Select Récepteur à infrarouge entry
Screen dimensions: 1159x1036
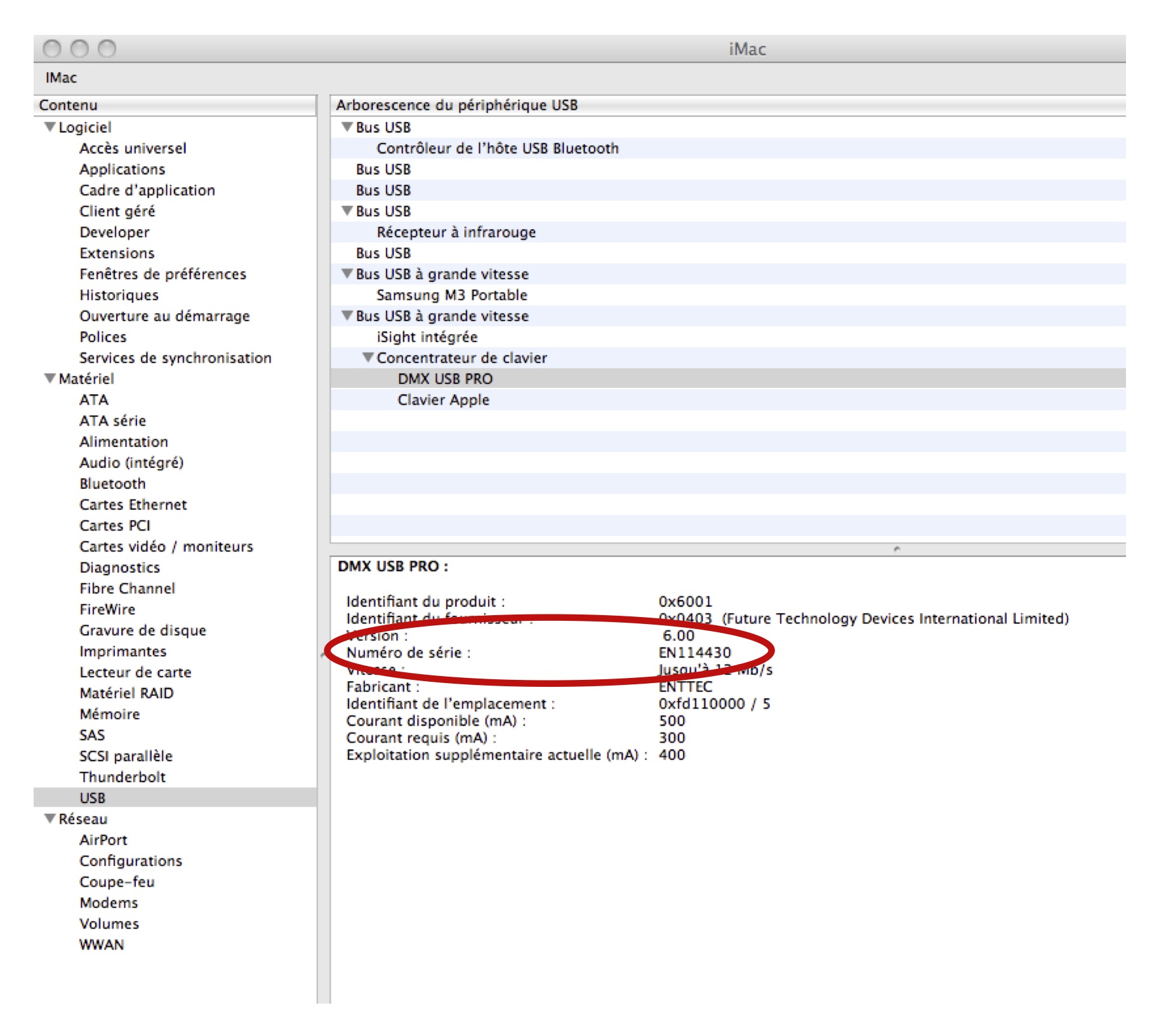pyautogui.click(x=456, y=232)
